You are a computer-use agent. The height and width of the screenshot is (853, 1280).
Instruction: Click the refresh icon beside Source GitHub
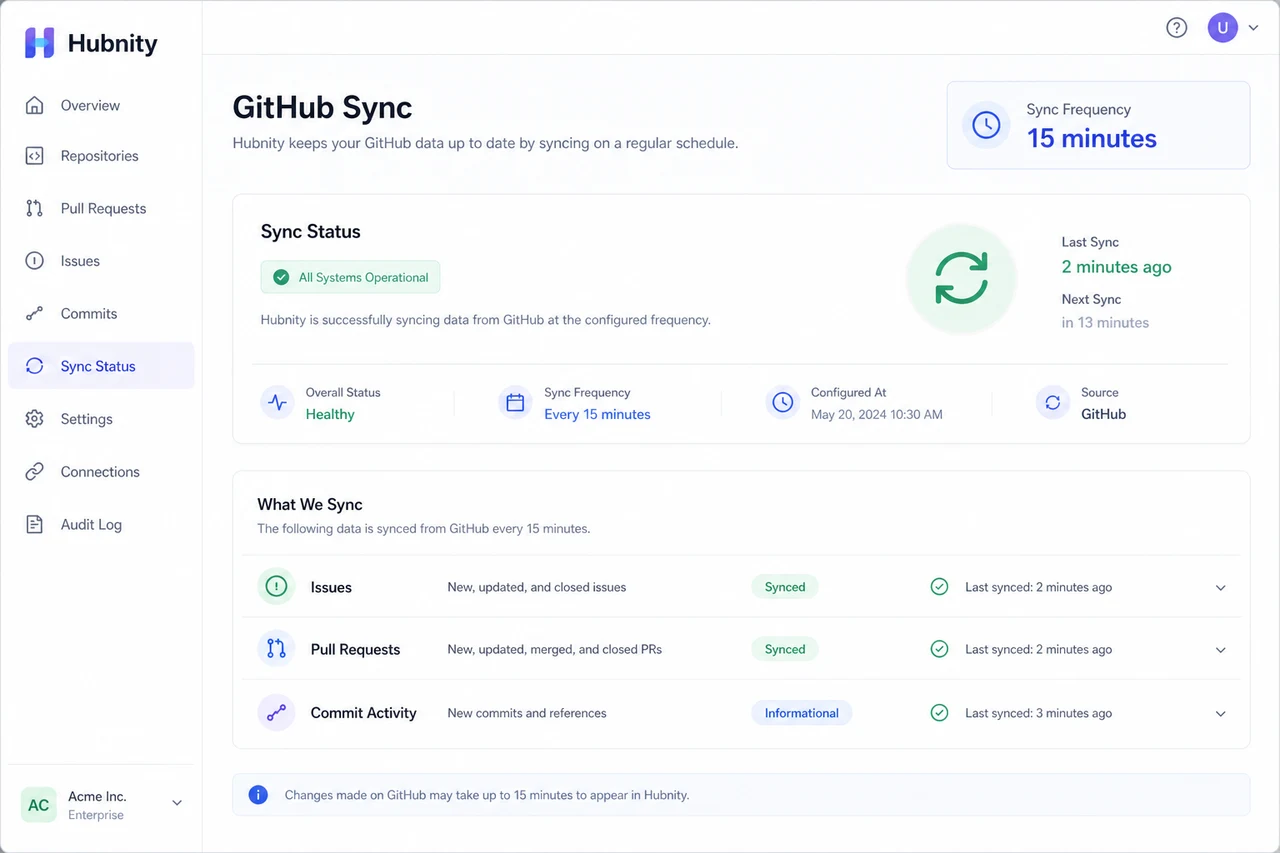tap(1052, 403)
